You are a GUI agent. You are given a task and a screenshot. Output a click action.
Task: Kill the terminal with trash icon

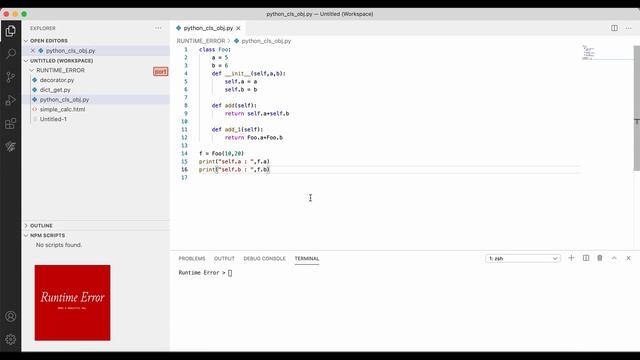pyautogui.click(x=600, y=258)
